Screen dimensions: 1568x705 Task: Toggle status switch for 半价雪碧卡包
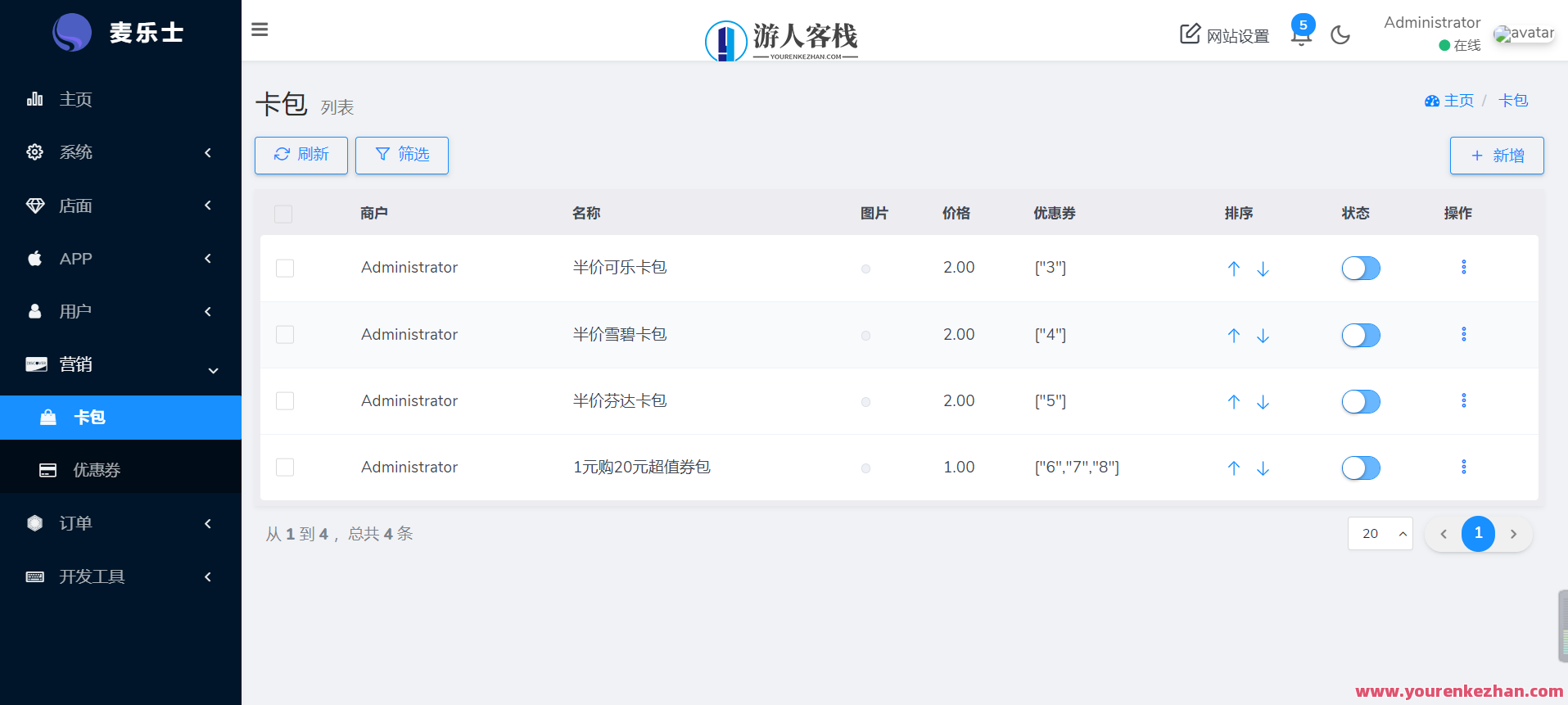click(1361, 336)
